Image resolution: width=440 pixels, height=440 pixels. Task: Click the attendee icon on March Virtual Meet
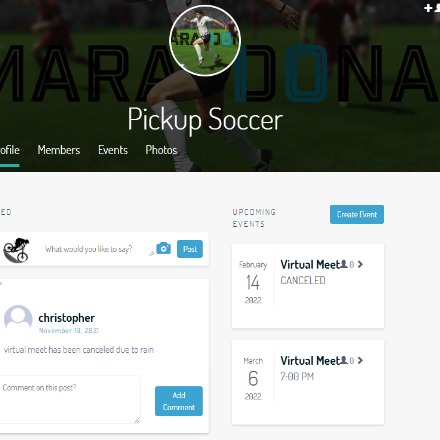343,360
